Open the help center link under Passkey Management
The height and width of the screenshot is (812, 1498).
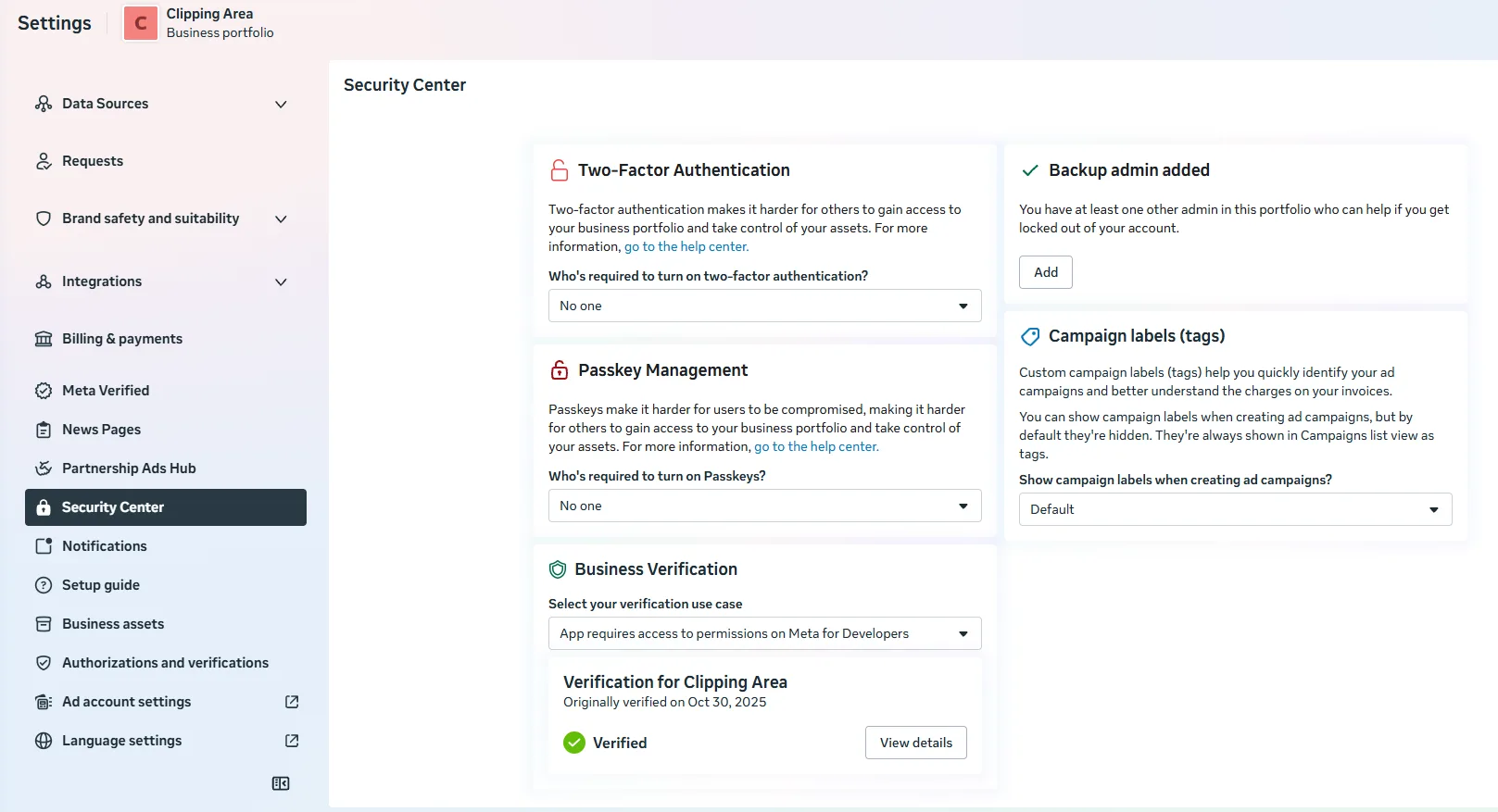[816, 446]
